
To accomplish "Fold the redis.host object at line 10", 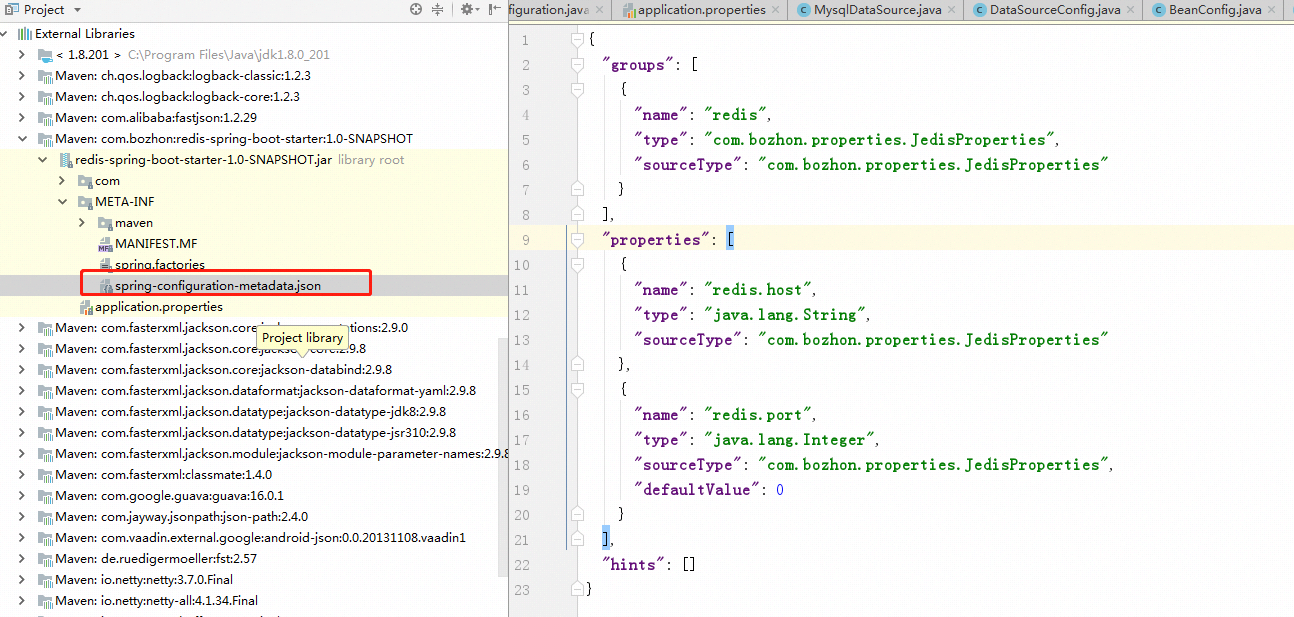I will click(576, 264).
